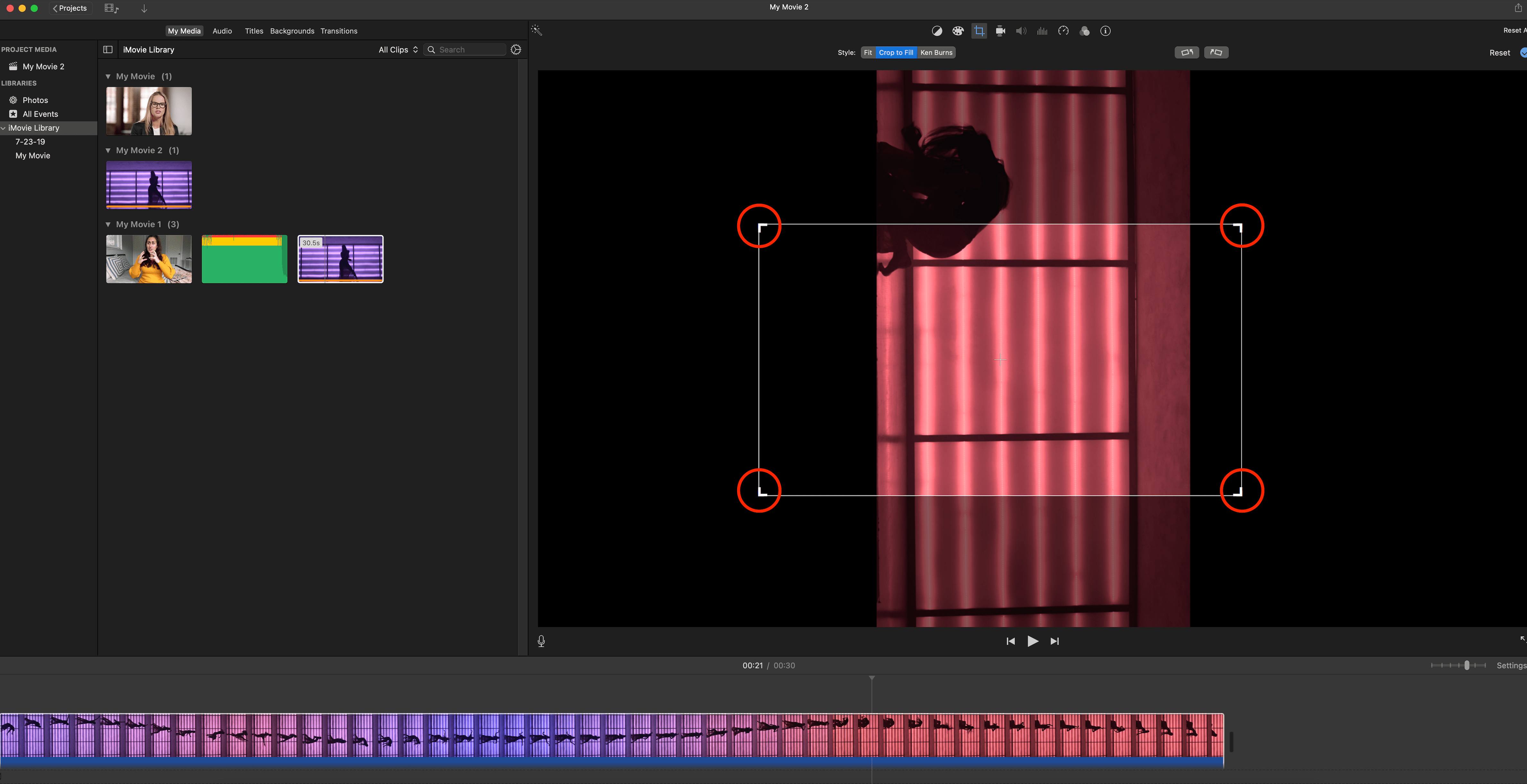Screen dimensions: 1527x784
Task: Select the 30.5s purple silhouette clip
Action: (340, 259)
